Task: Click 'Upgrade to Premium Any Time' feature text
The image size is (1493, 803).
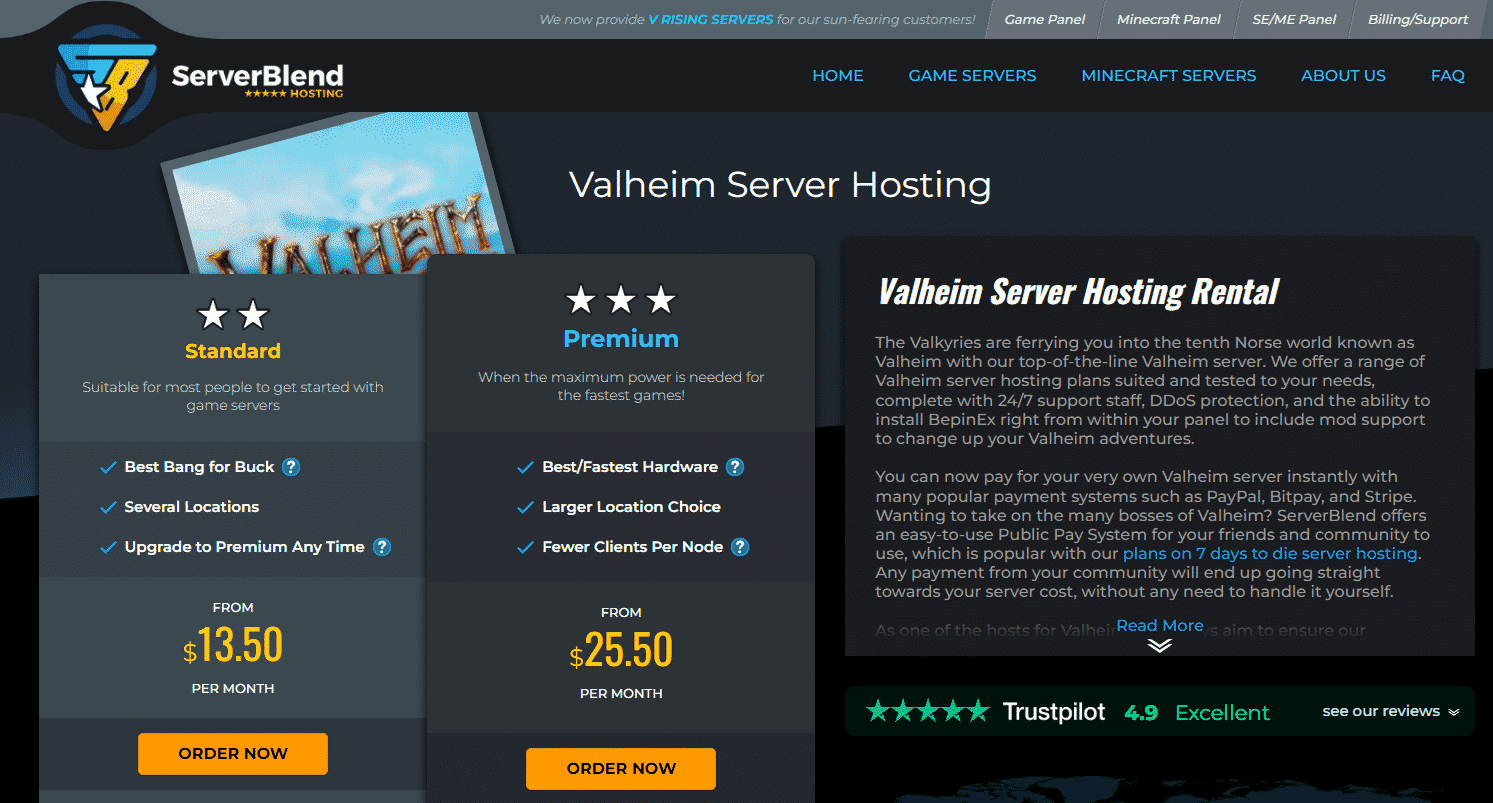Action: (x=244, y=547)
